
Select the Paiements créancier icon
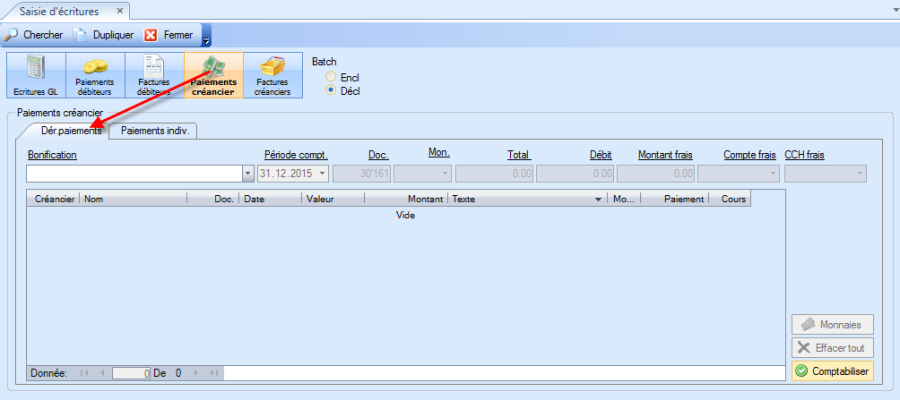214,75
